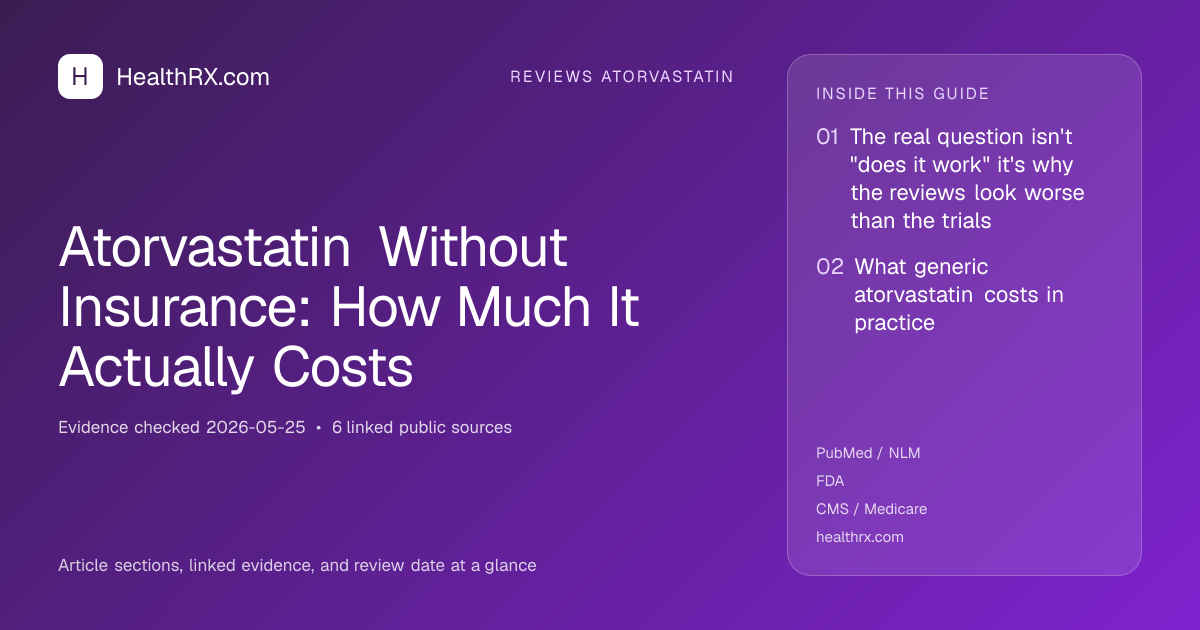Select the 'Article sections, linked evidence' caption
This screenshot has height=630, width=1200.
click(x=297, y=566)
